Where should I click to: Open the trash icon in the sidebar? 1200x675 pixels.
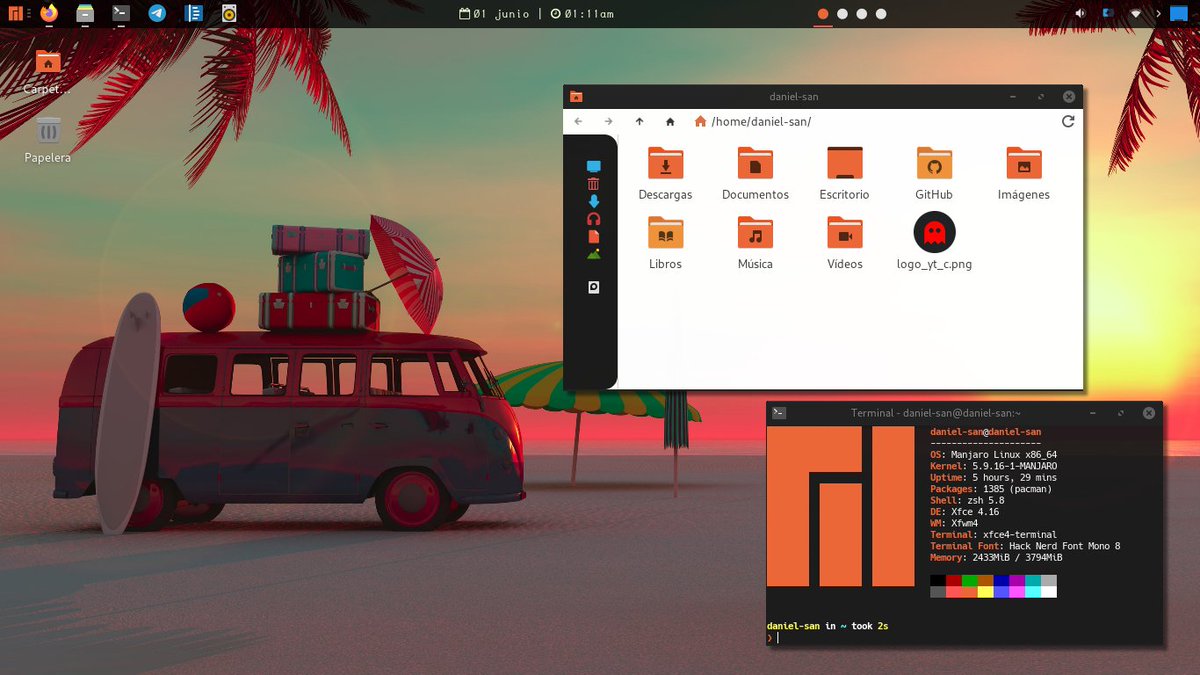pyautogui.click(x=593, y=183)
